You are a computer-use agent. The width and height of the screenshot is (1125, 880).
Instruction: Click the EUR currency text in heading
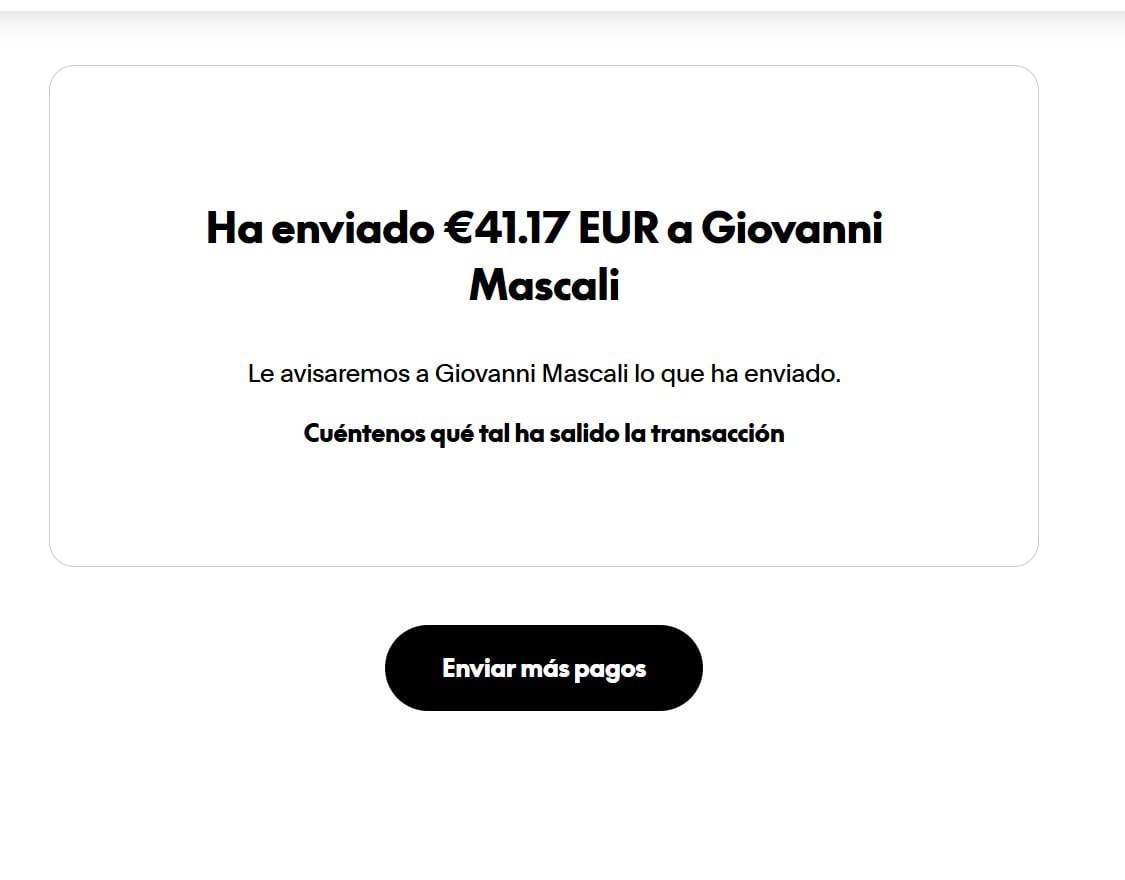click(618, 228)
